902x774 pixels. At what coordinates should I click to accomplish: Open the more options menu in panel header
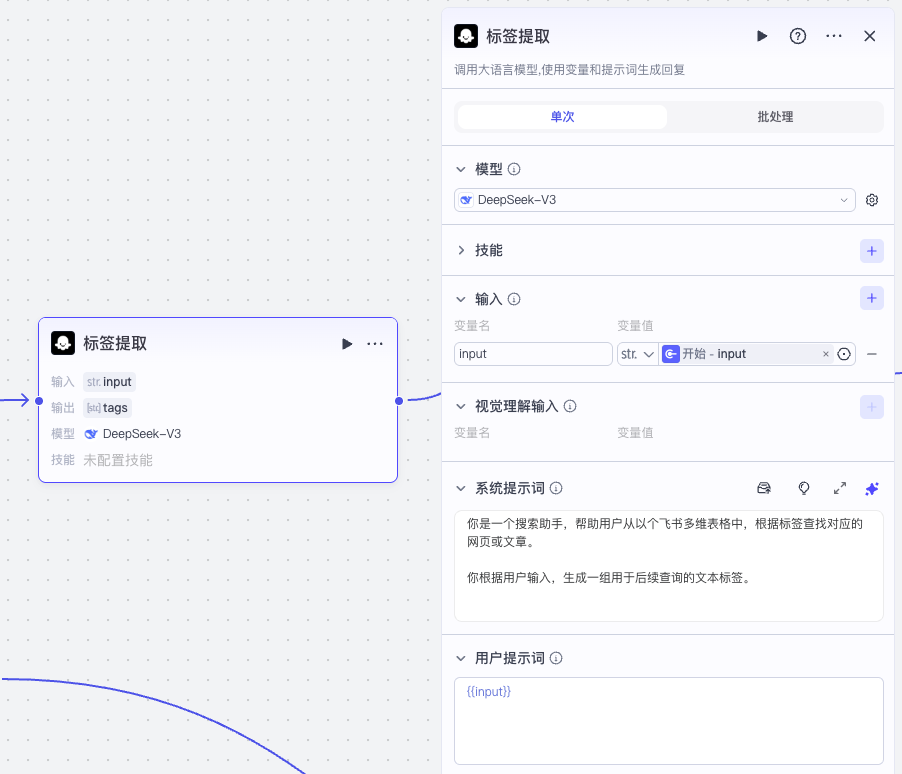pos(834,35)
